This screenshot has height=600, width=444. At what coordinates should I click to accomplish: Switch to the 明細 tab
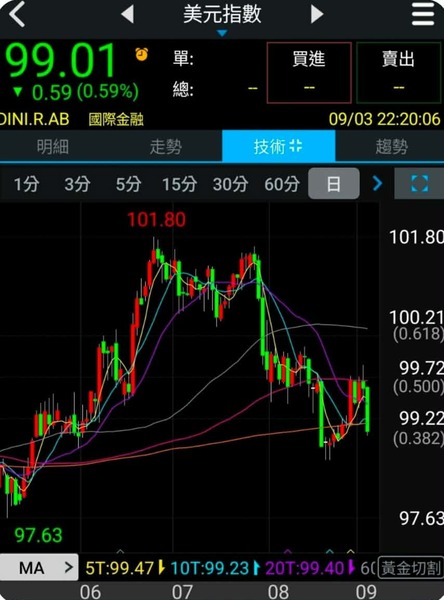[53, 147]
